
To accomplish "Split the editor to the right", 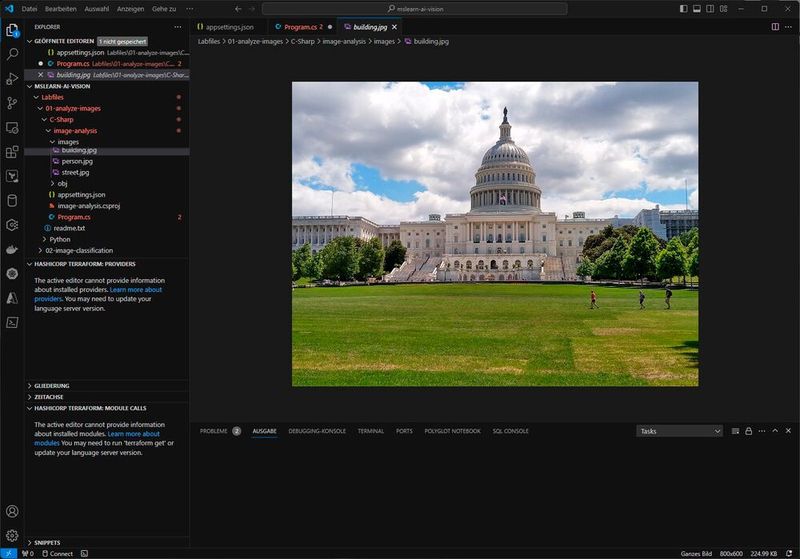I will [774, 26].
